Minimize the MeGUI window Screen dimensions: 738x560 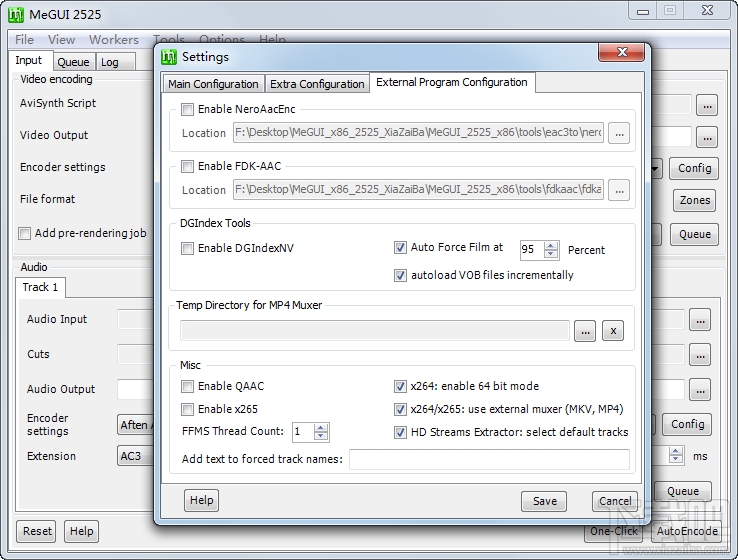click(642, 11)
